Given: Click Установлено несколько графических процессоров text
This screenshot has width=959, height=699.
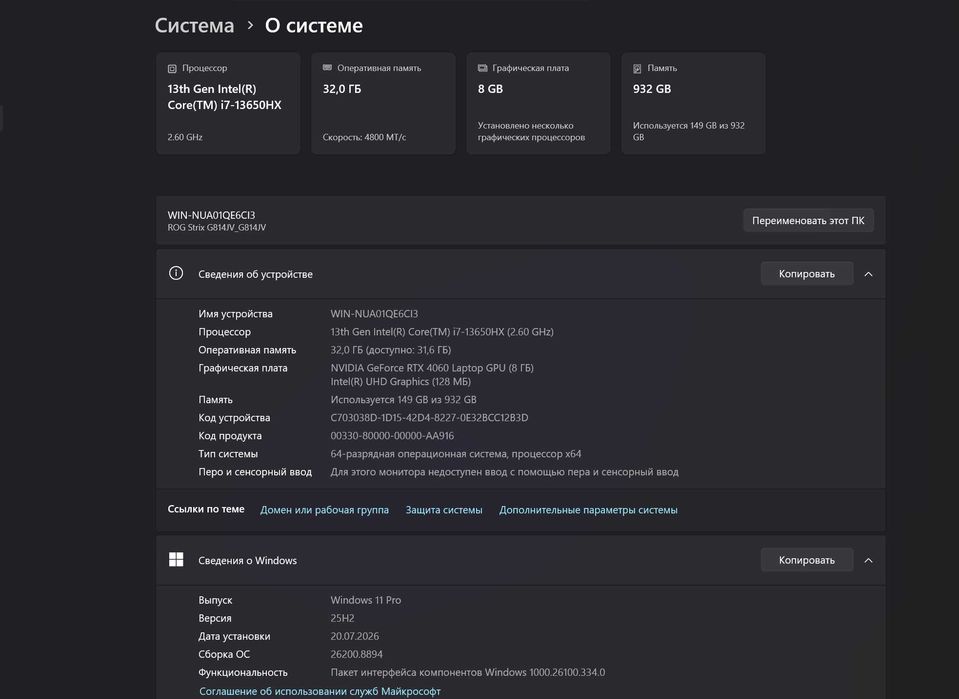Looking at the screenshot, I should click(x=531, y=131).
